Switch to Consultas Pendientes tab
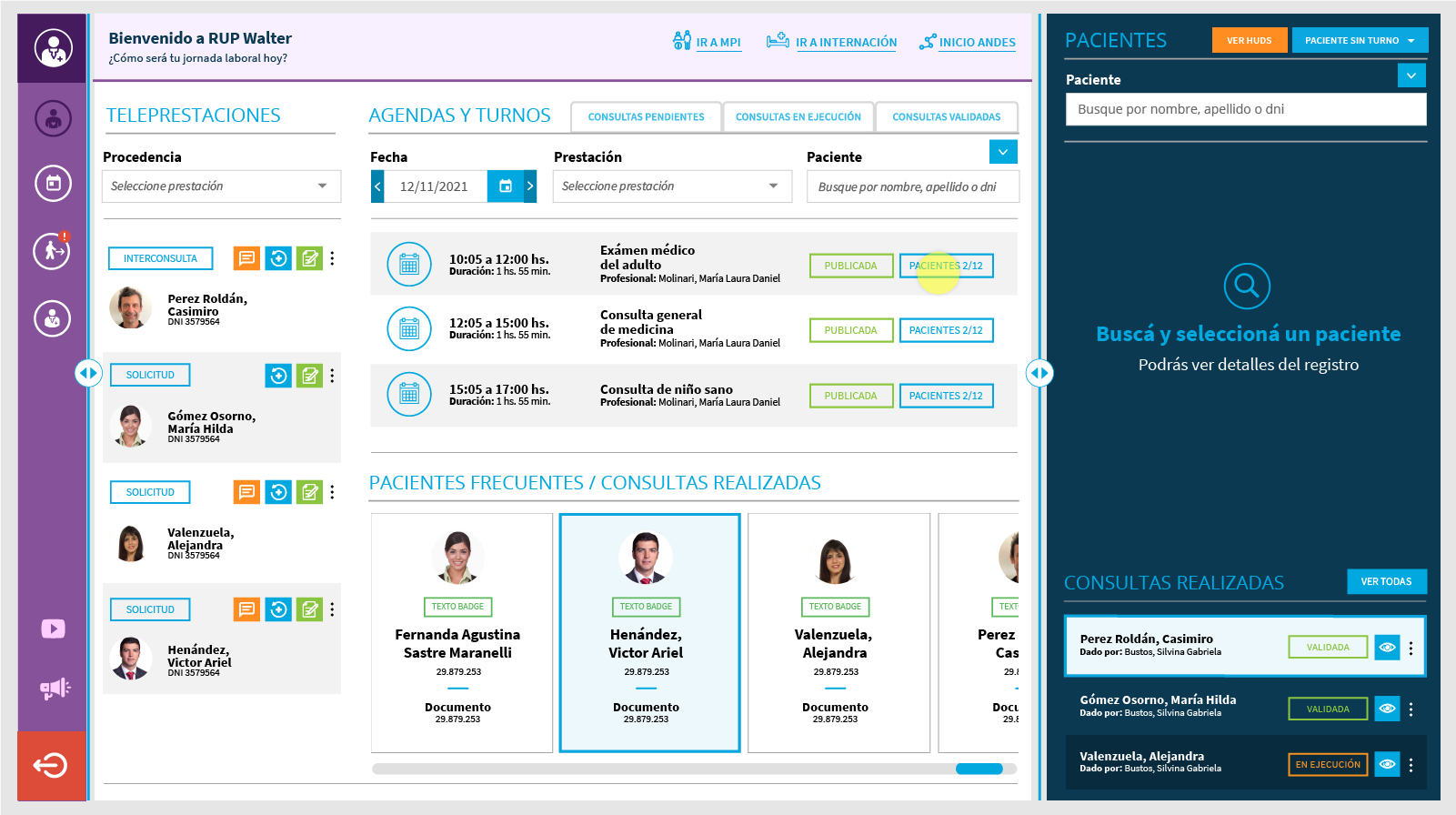 [x=646, y=116]
